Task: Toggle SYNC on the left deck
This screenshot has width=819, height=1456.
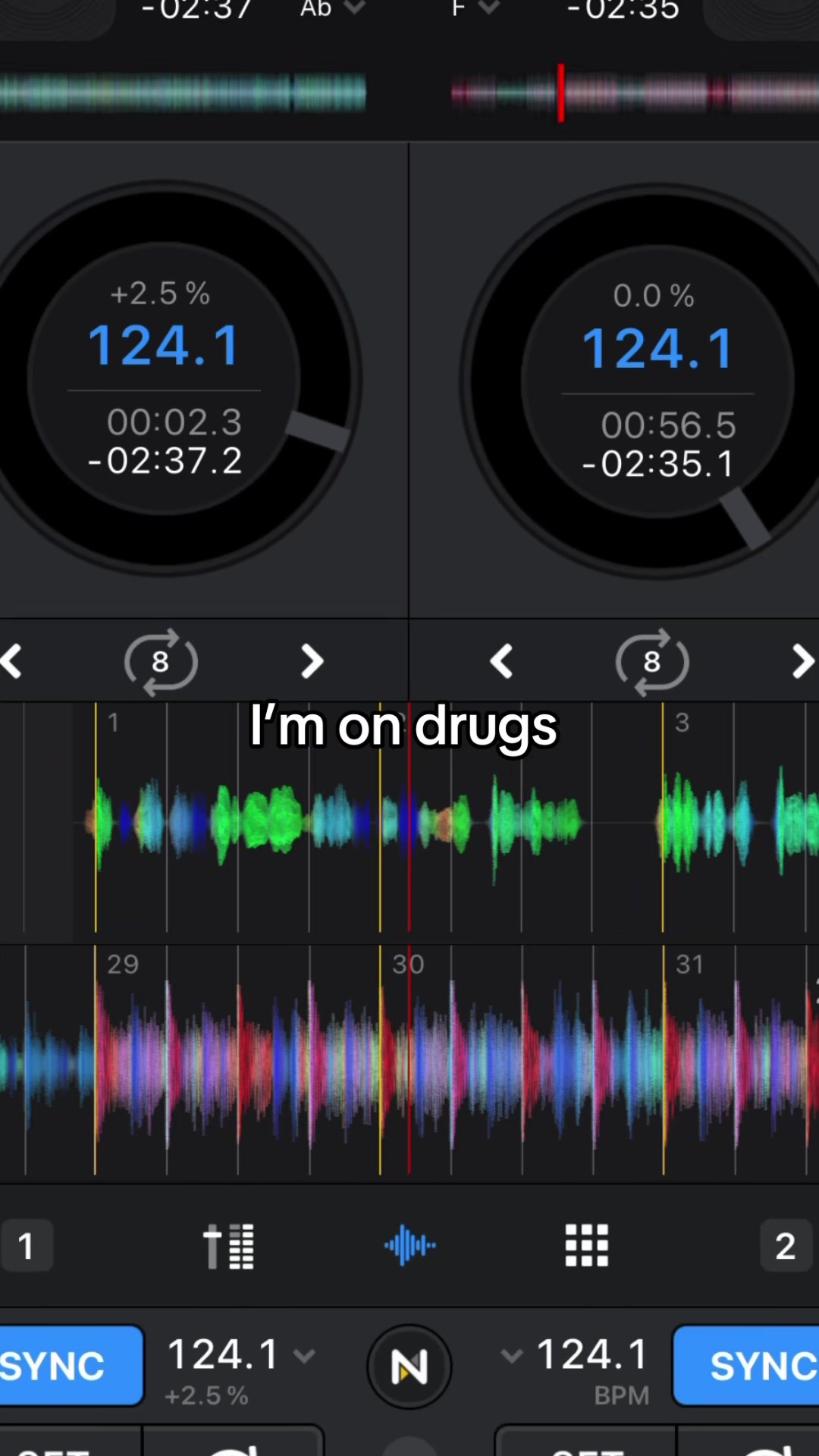Action: (x=71, y=1366)
